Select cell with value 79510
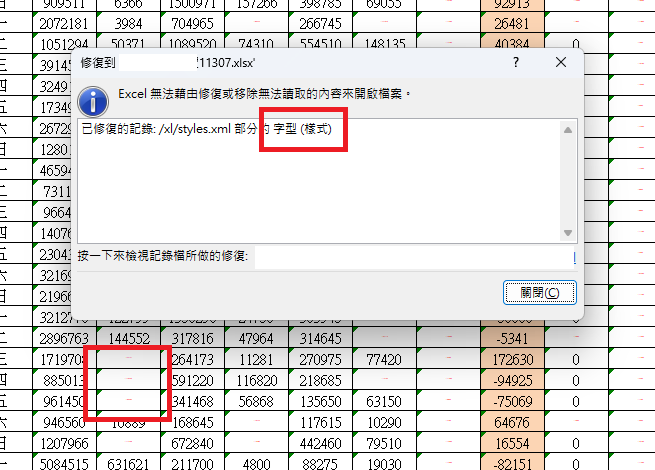Screen dimensions: 655x470 coord(384,443)
